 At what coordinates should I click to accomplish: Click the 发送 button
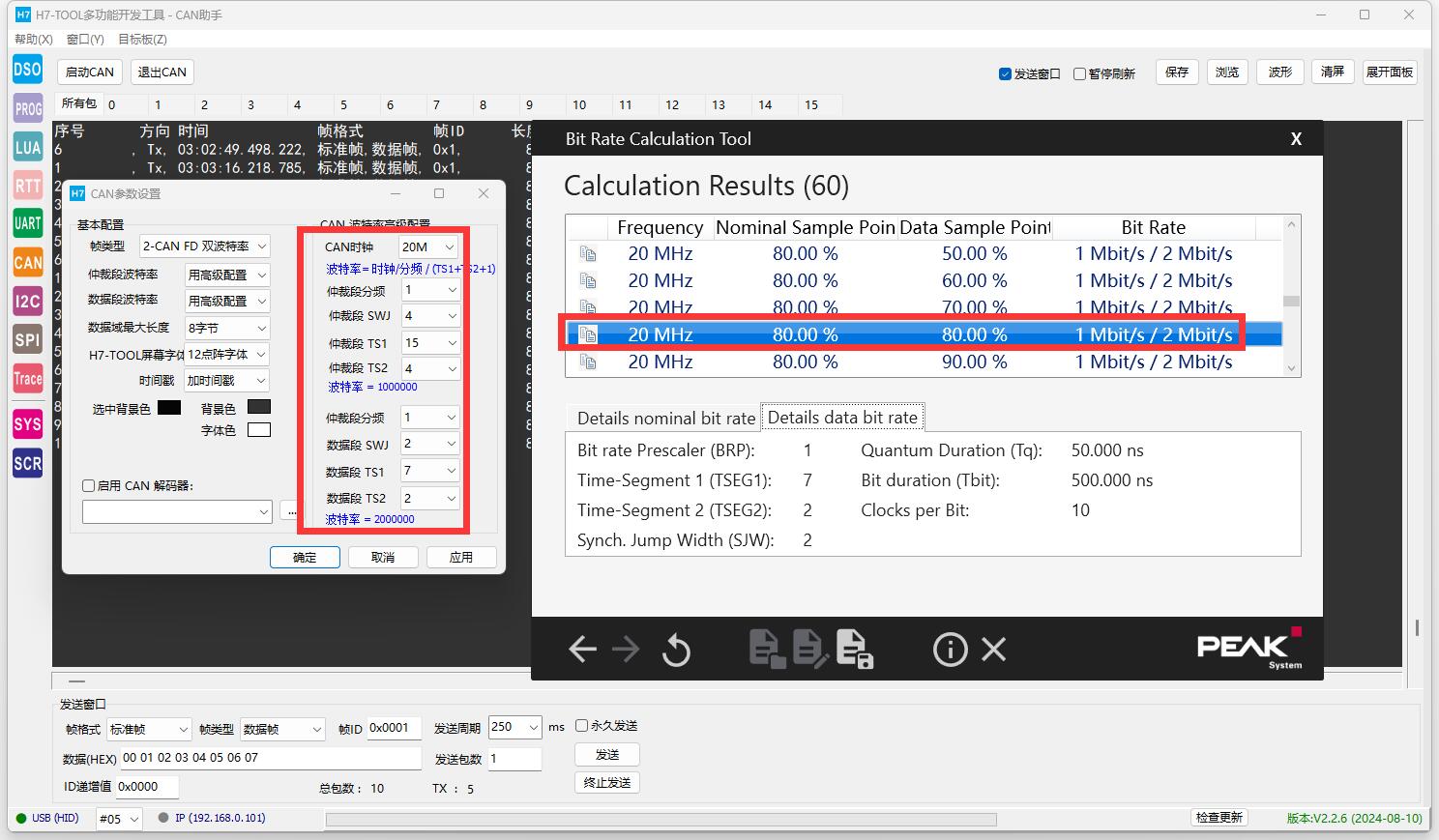pos(607,754)
